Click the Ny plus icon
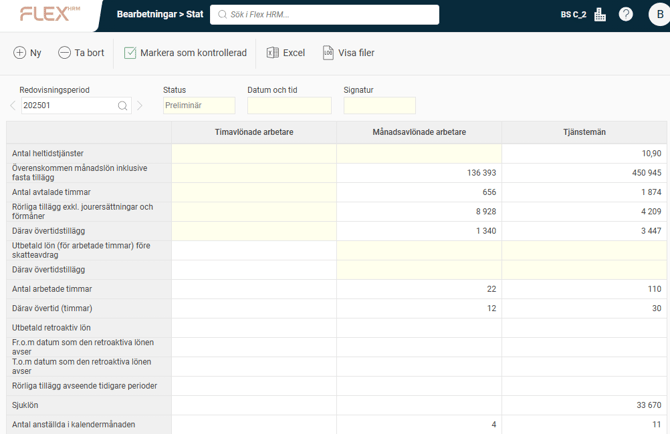The width and height of the screenshot is (670, 434). [x=20, y=53]
